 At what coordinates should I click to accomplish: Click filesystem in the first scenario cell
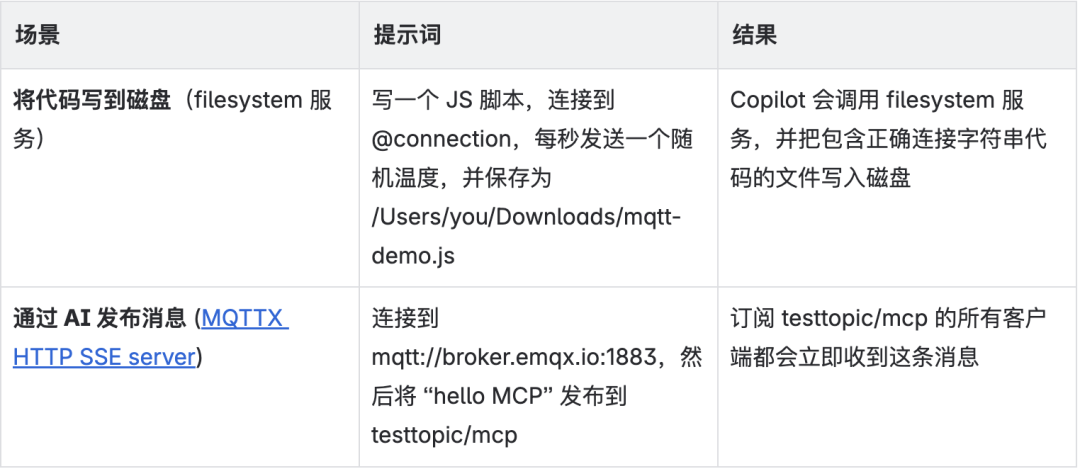pyautogui.click(x=247, y=100)
